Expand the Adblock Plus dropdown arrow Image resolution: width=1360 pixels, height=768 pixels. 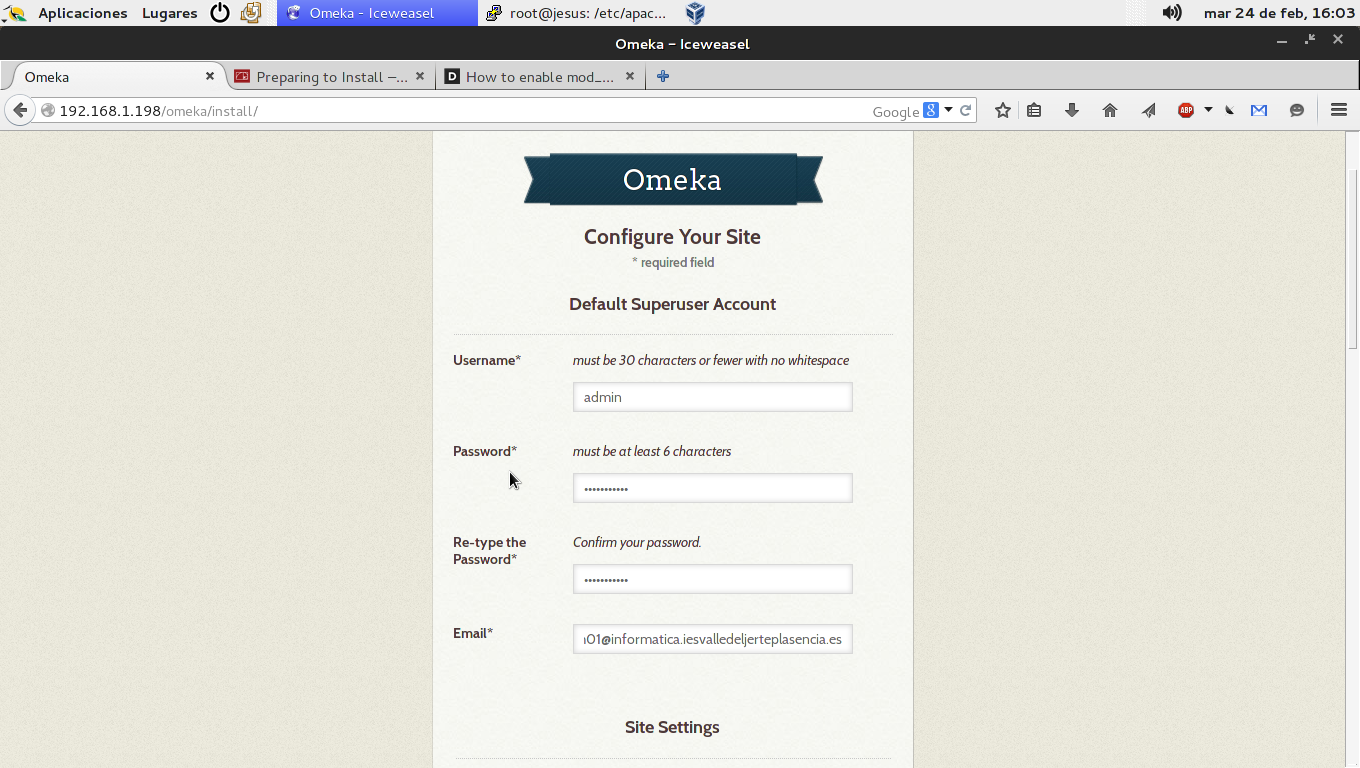click(x=1208, y=110)
